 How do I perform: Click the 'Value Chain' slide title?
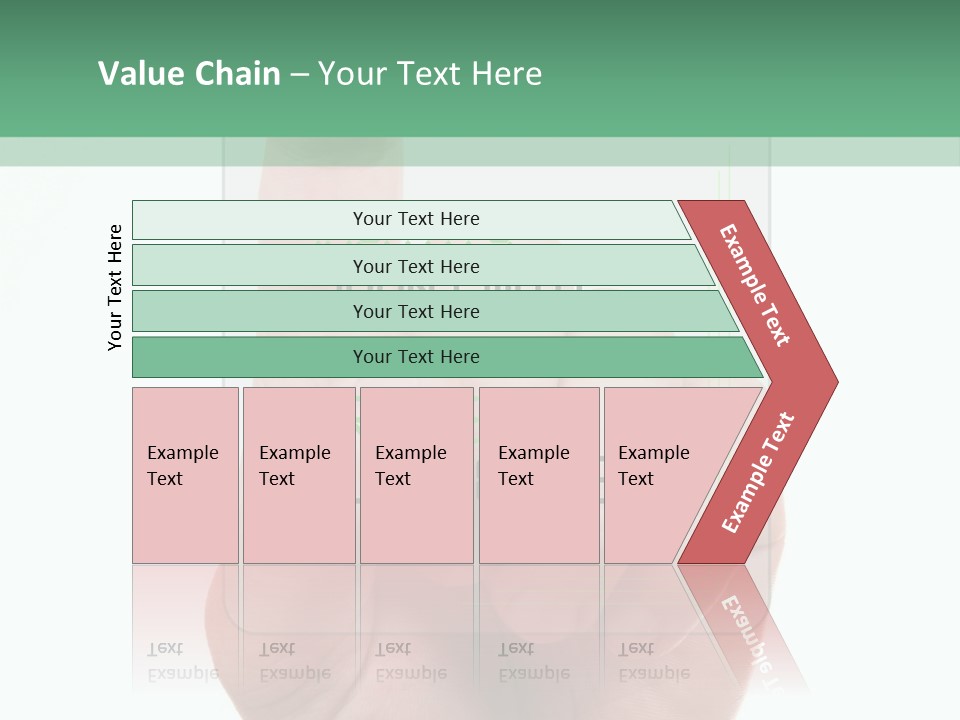(190, 74)
